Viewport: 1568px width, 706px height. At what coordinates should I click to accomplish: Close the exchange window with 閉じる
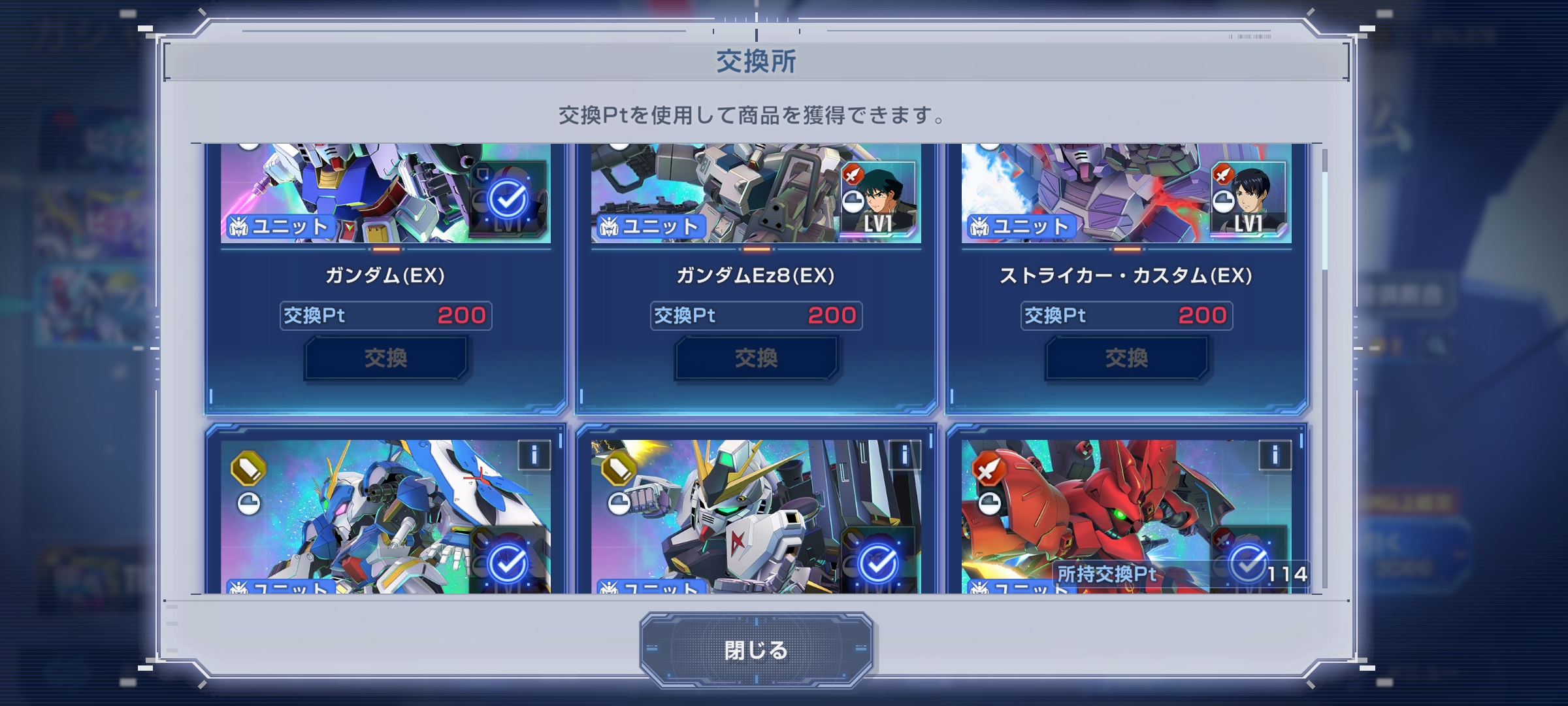pos(756,650)
